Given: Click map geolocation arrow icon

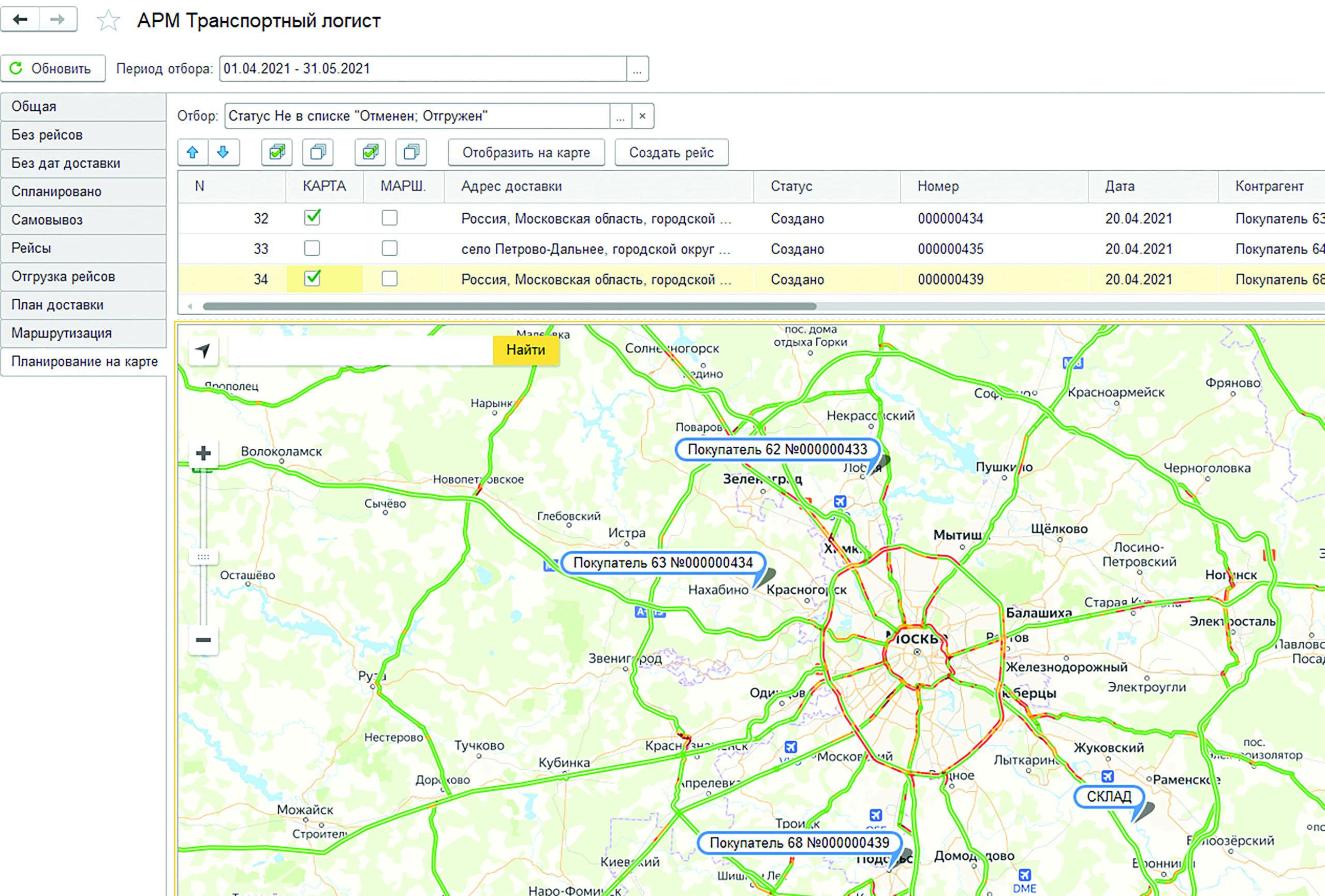Looking at the screenshot, I should (203, 350).
